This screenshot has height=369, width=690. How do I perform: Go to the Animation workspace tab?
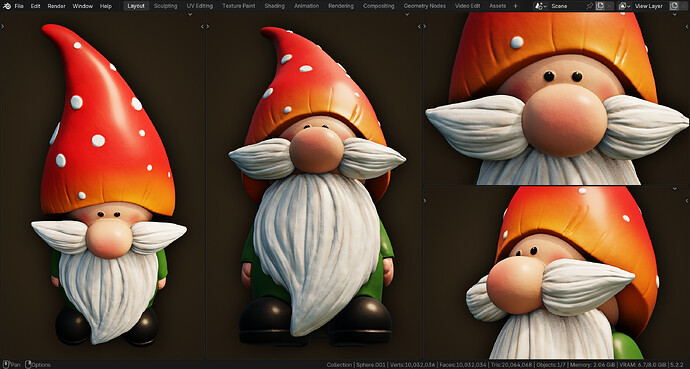point(307,6)
